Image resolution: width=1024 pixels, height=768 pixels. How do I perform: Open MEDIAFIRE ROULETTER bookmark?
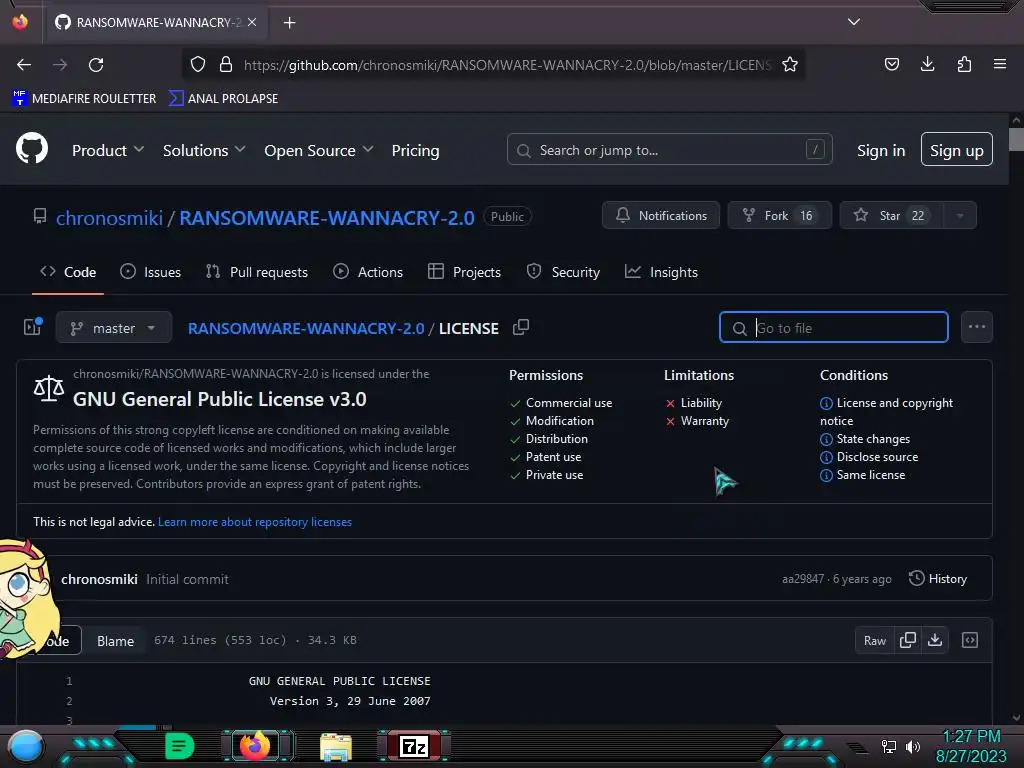(84, 99)
